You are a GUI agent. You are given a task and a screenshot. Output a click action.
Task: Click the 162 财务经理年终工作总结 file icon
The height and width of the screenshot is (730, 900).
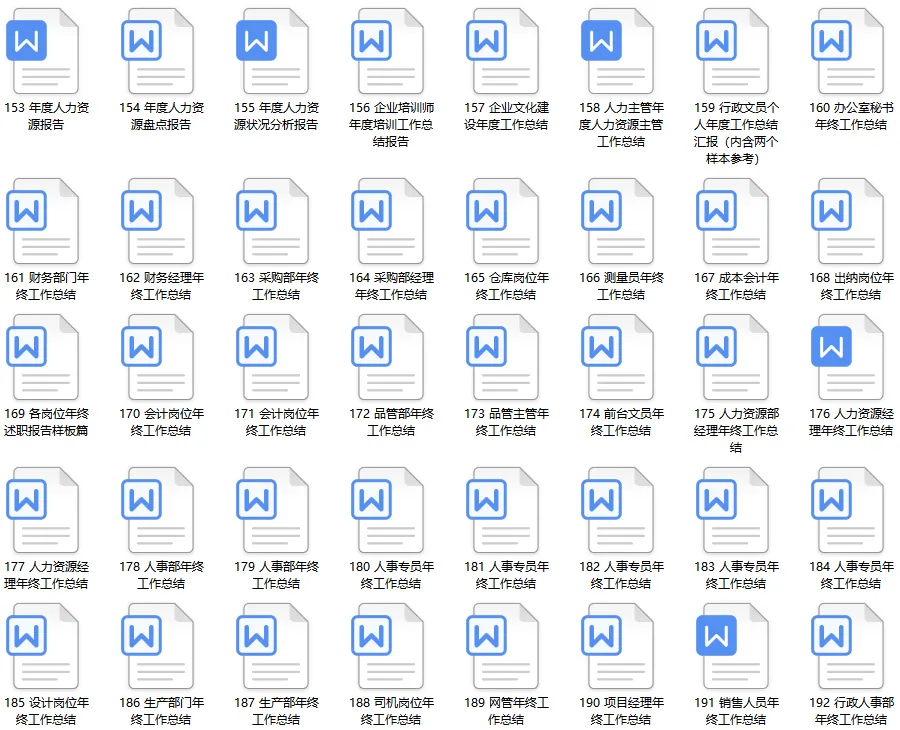pyautogui.click(x=157, y=221)
